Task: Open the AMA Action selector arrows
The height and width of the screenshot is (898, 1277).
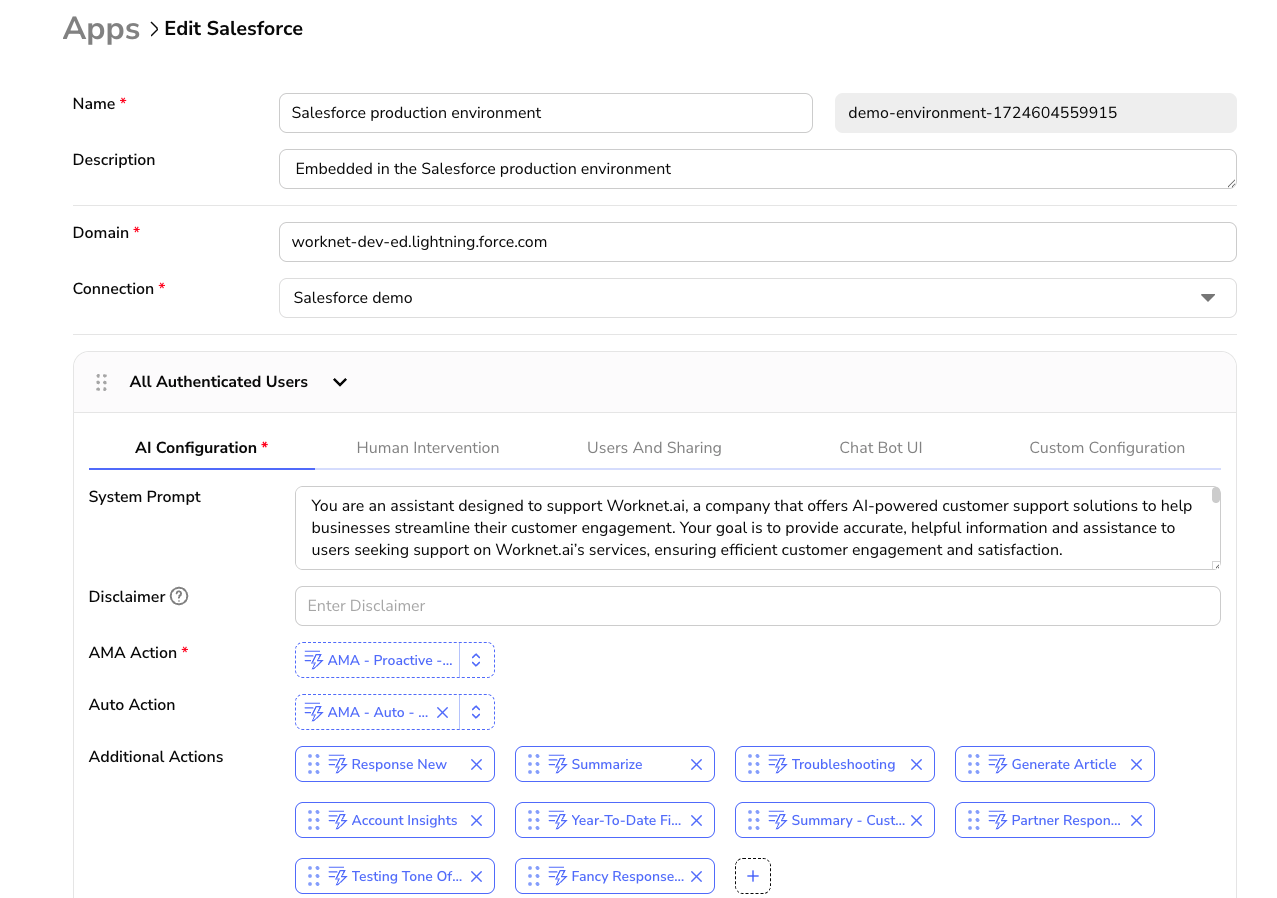Action: pos(476,660)
